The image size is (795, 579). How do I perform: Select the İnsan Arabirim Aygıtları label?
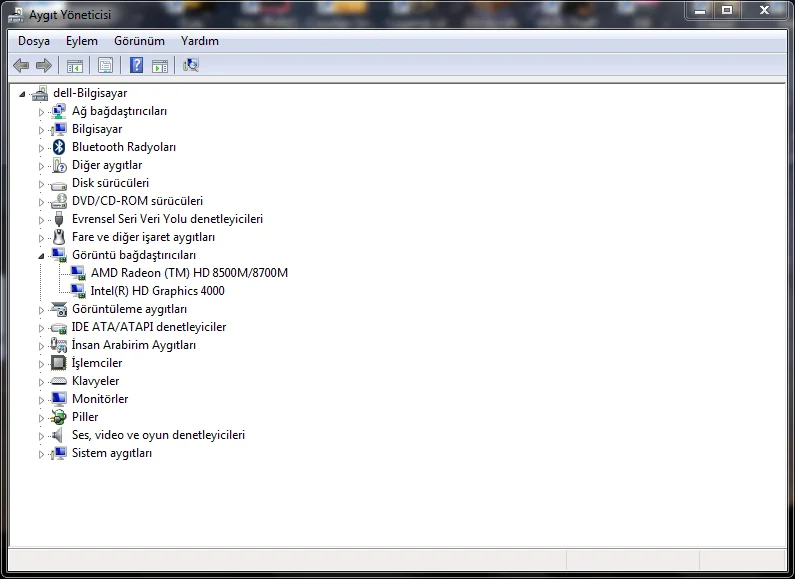pos(133,345)
